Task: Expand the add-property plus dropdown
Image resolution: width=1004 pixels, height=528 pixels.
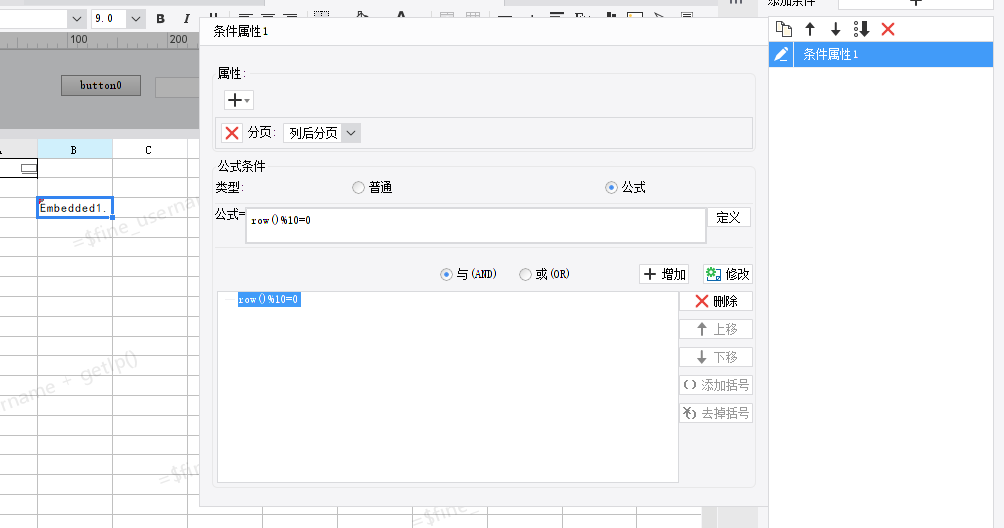Action: 239,100
